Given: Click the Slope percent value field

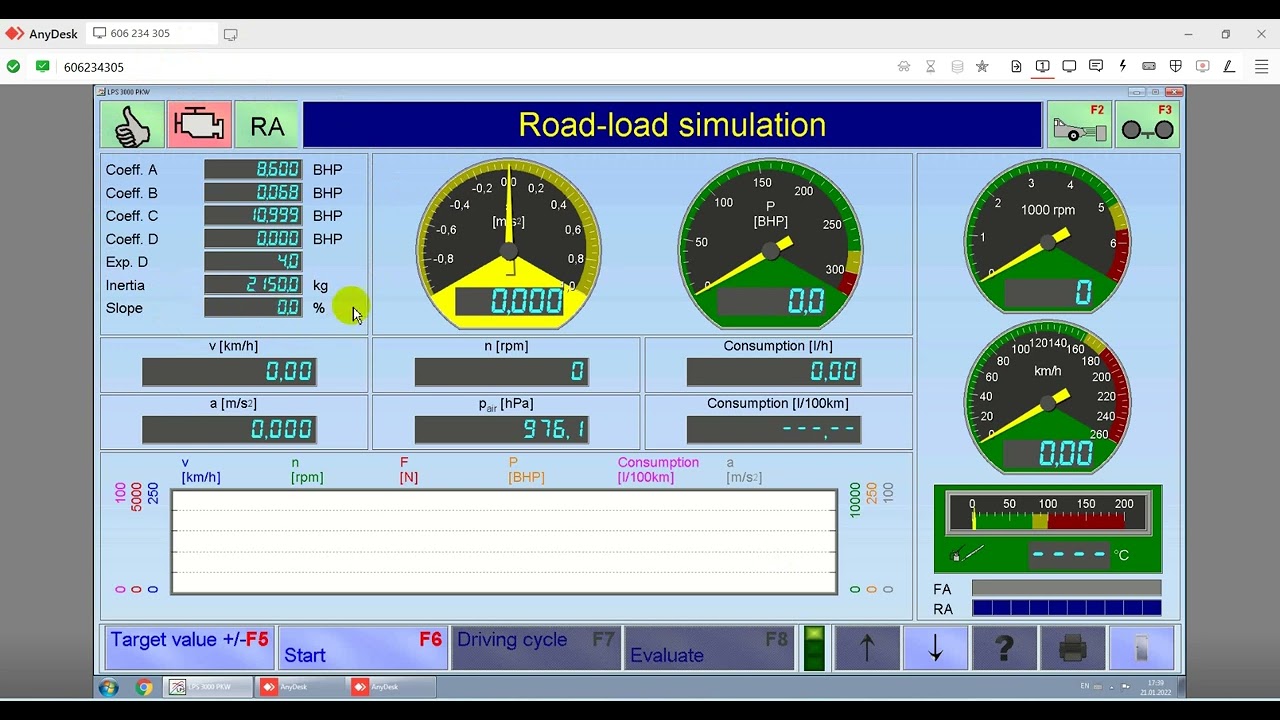Looking at the screenshot, I should [253, 308].
